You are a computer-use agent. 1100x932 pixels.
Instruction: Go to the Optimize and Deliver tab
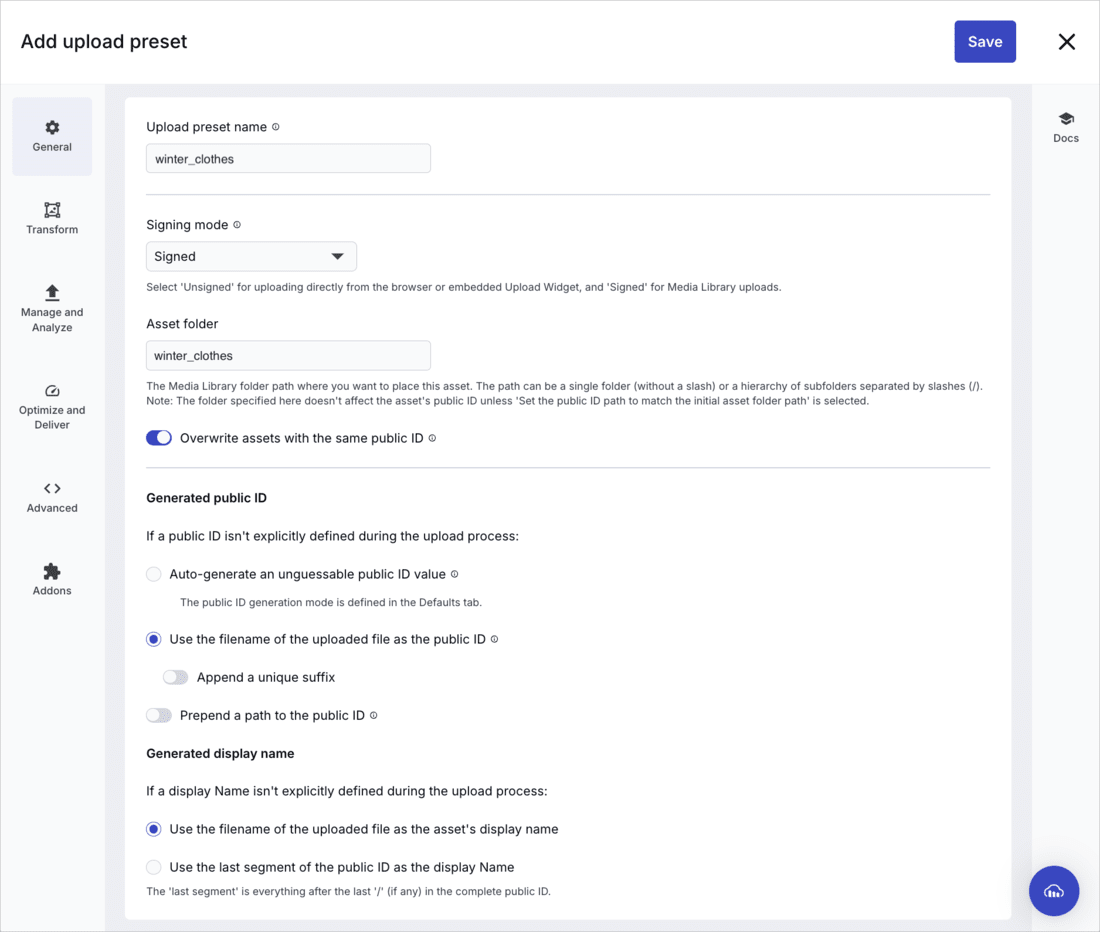52,407
